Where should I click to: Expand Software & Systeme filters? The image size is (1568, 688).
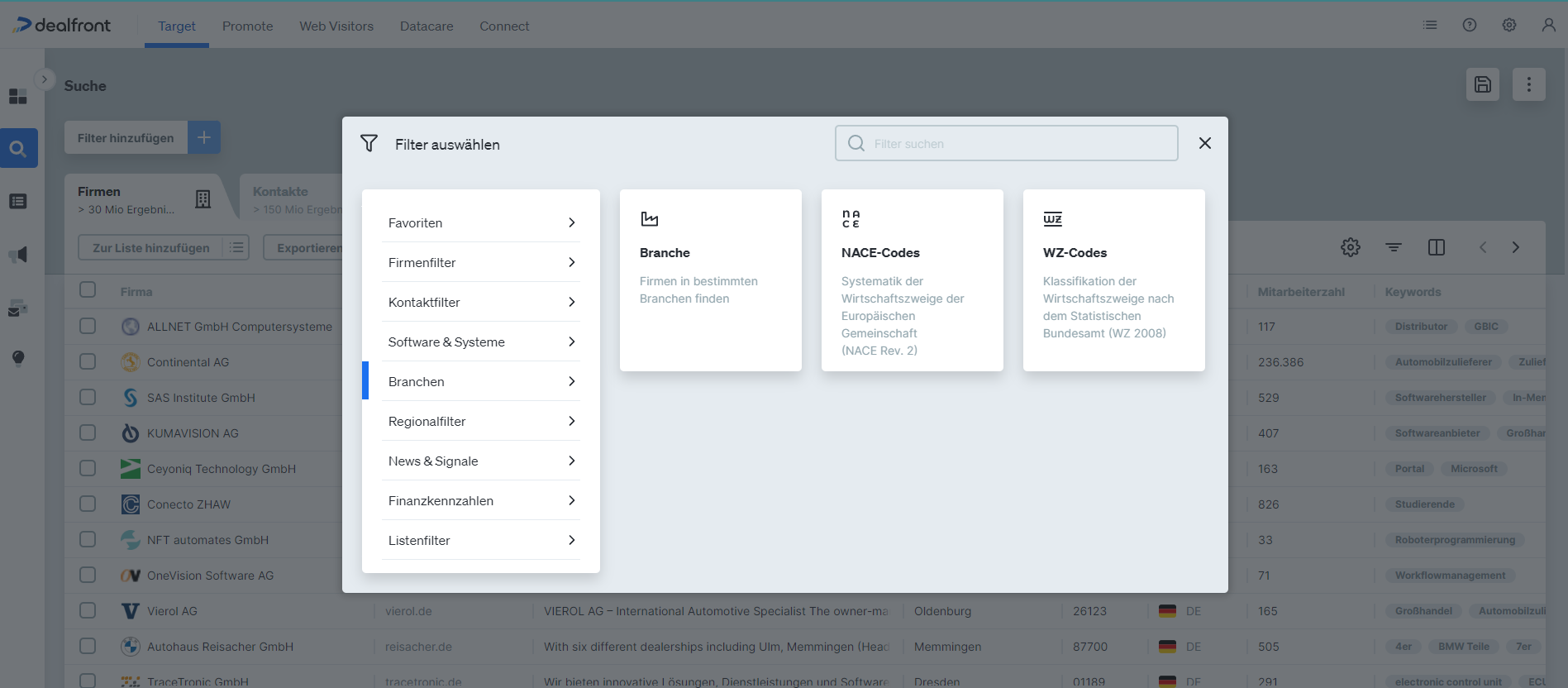(x=481, y=342)
